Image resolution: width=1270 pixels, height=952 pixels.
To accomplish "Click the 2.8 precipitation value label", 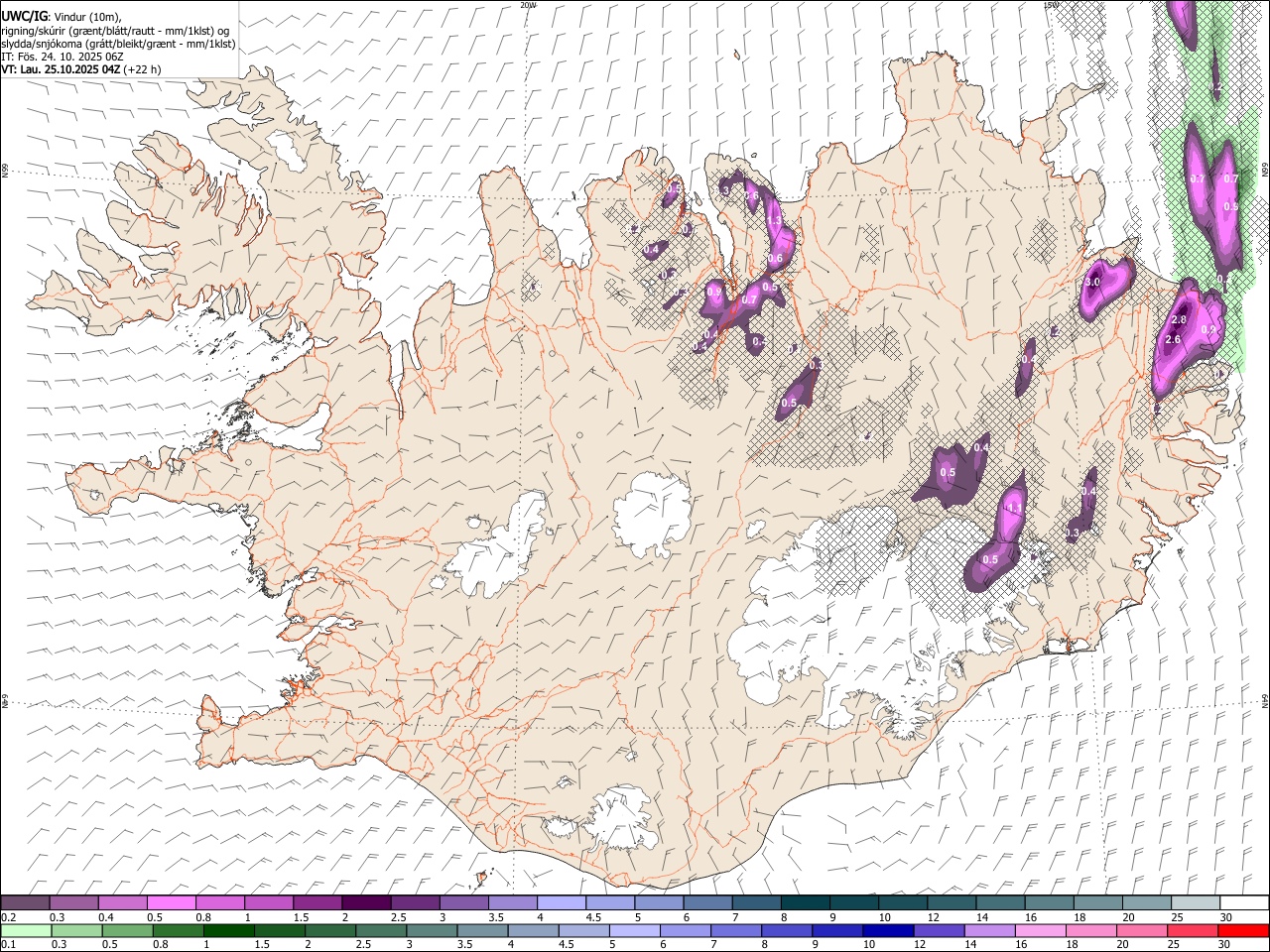I will coord(1179,320).
